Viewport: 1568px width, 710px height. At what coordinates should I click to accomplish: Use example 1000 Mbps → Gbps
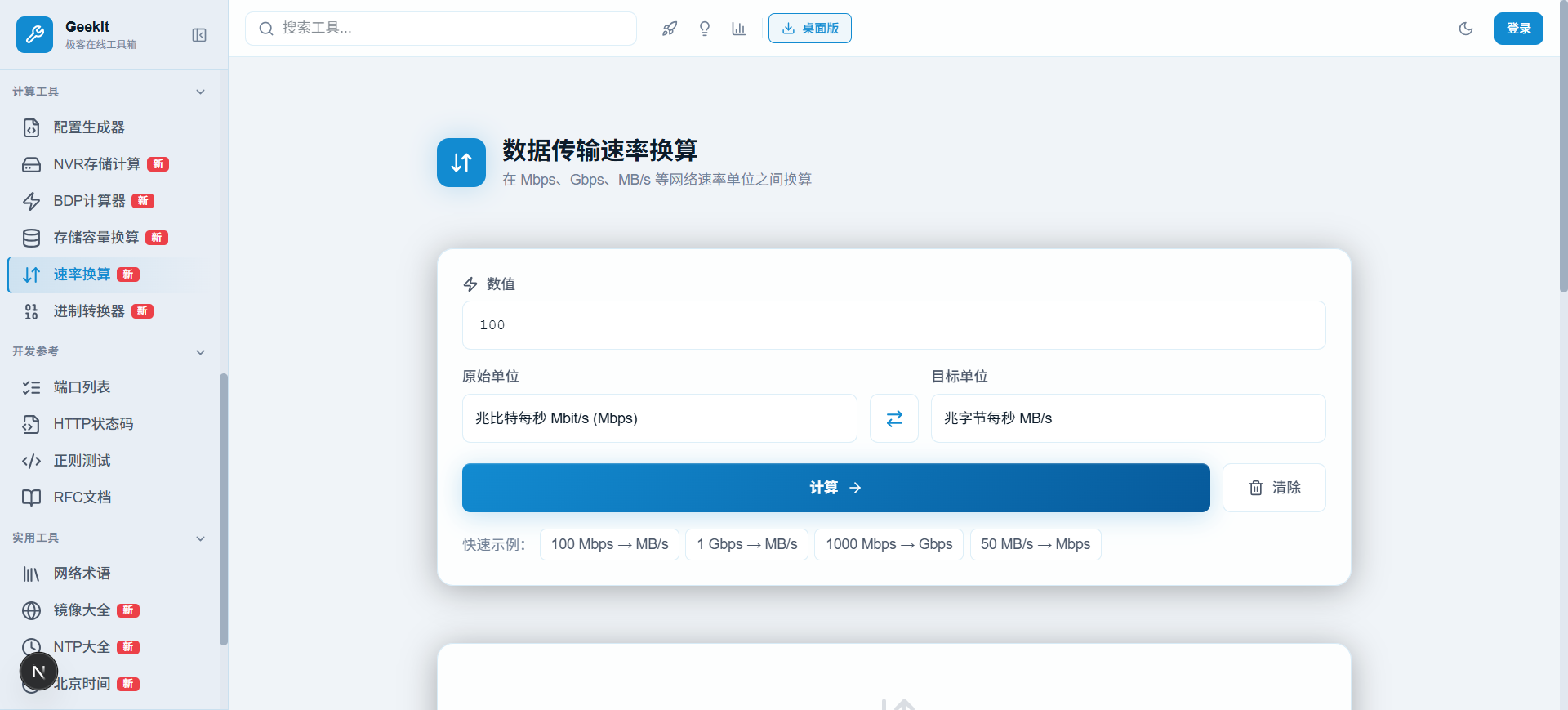pyautogui.click(x=889, y=544)
